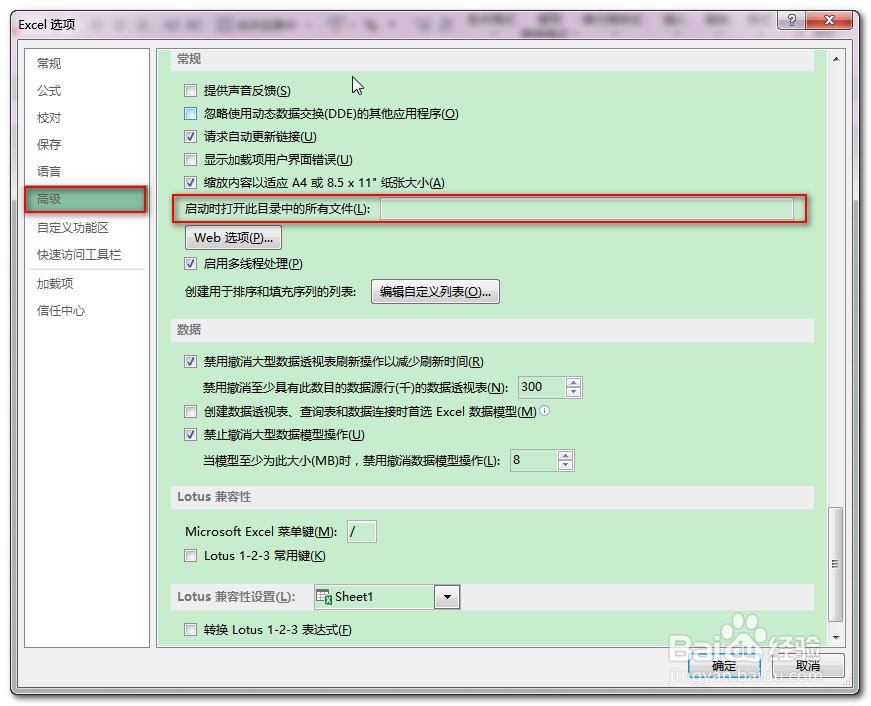Enable 提供声音反馈 checkbox
This screenshot has width=871, height=706.
click(191, 90)
